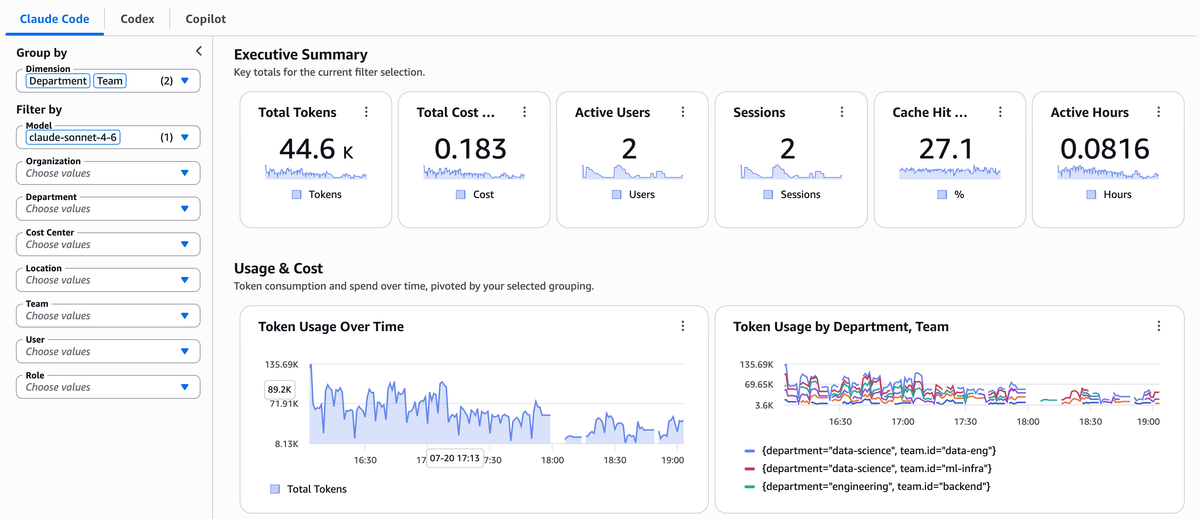Viewport: 1200px width, 519px height.
Task: Open the Cache Hit card options menu
Action: pyautogui.click(x=1000, y=113)
